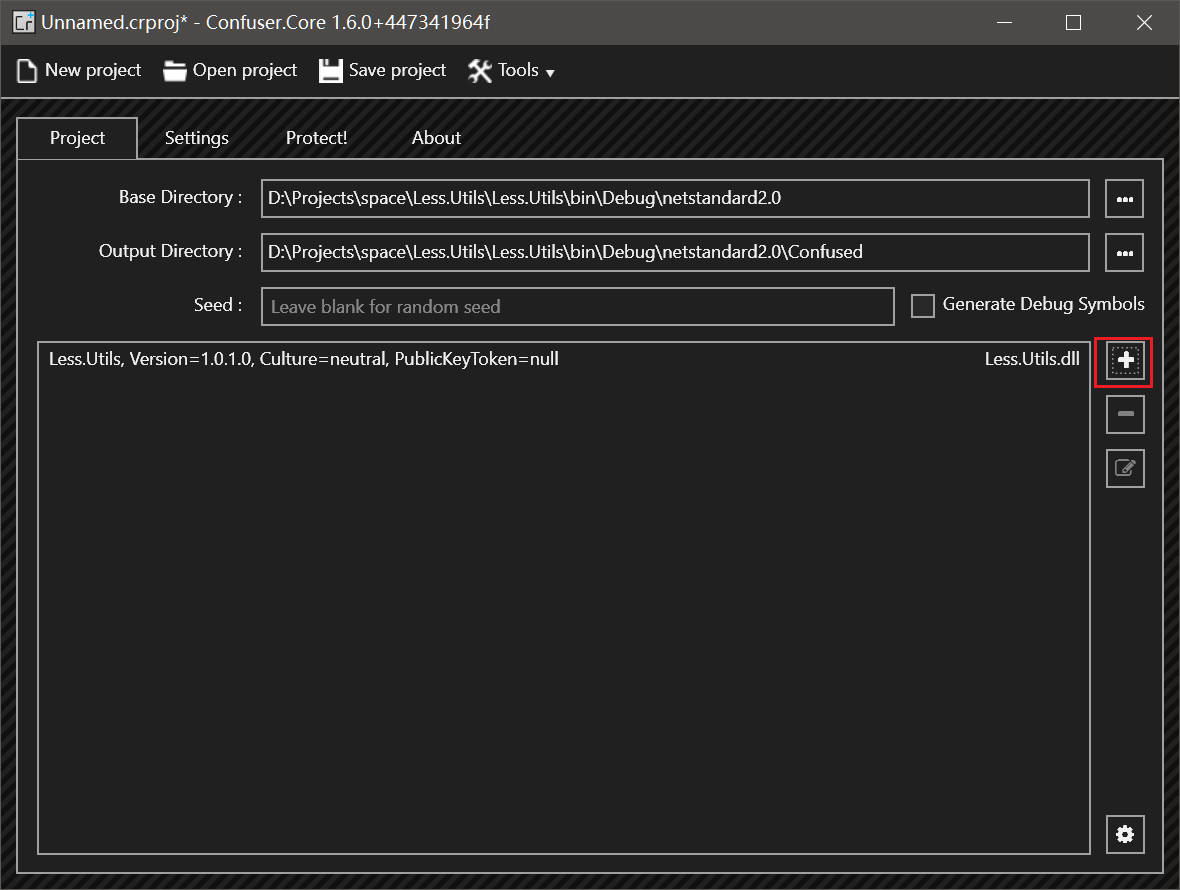Minimize the Confuser.Core window
Screen dimensions: 1180x890
(1004, 23)
